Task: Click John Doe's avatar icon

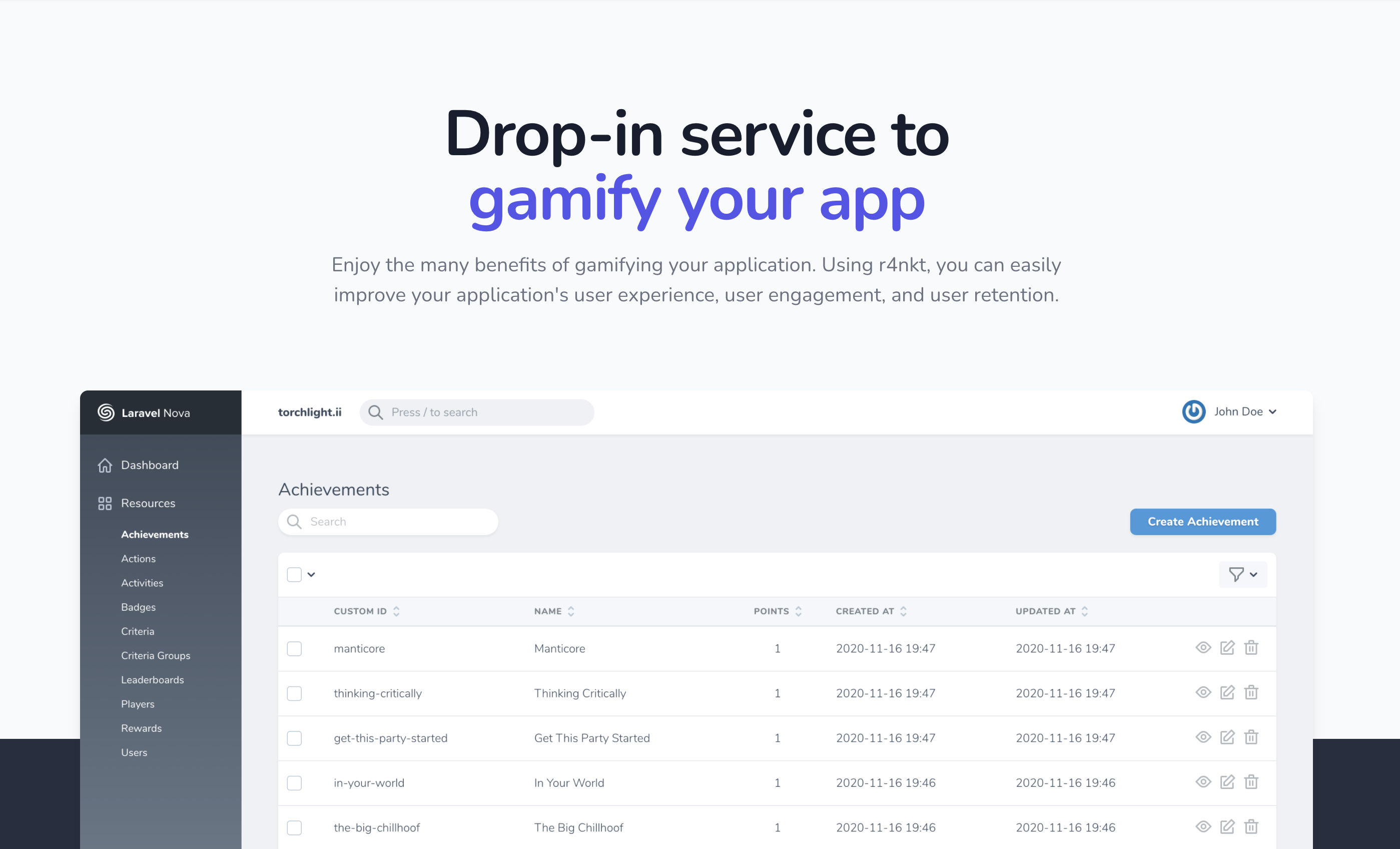Action: point(1193,412)
